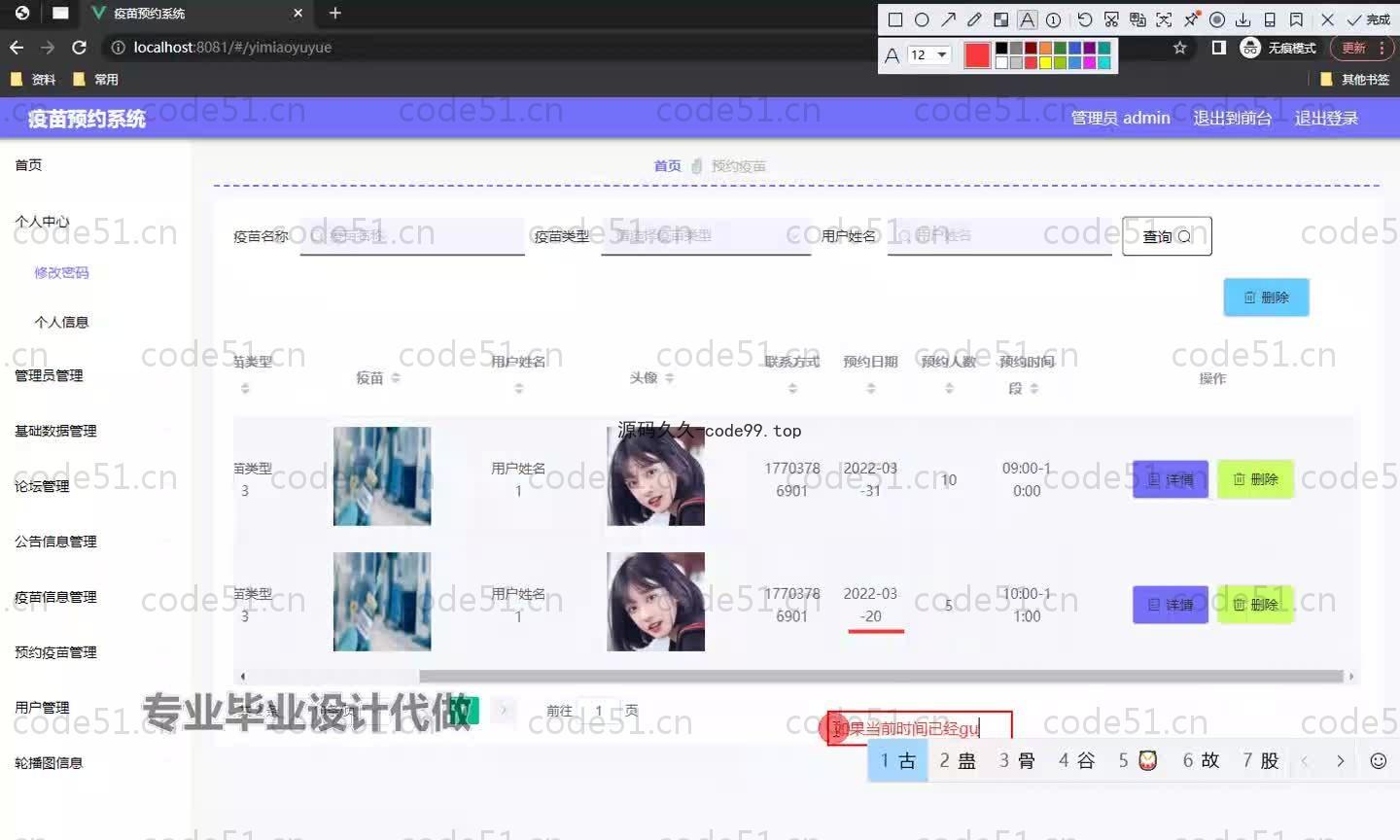Click 完成 to finish the screenshot
Viewport: 1400px width, 840px height.
pos(1369,19)
